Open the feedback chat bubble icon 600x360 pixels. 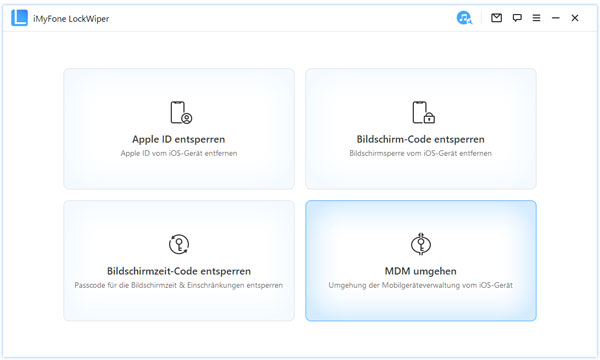click(517, 18)
